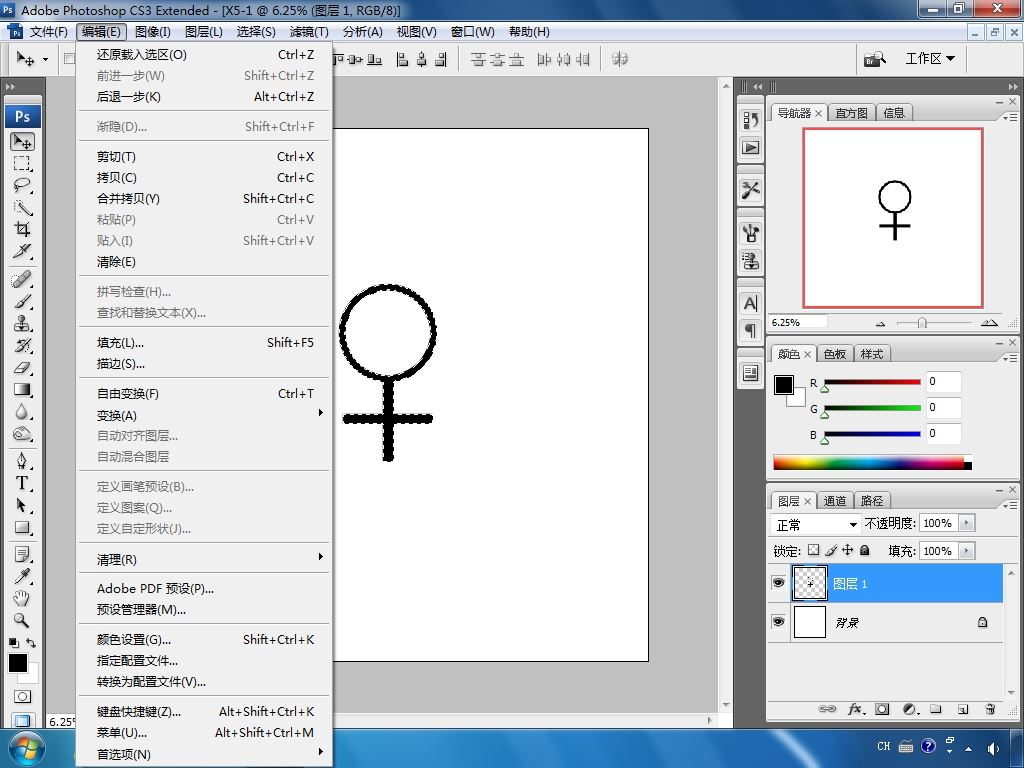Select the Brush tool
Image resolution: width=1024 pixels, height=768 pixels.
tap(22, 302)
